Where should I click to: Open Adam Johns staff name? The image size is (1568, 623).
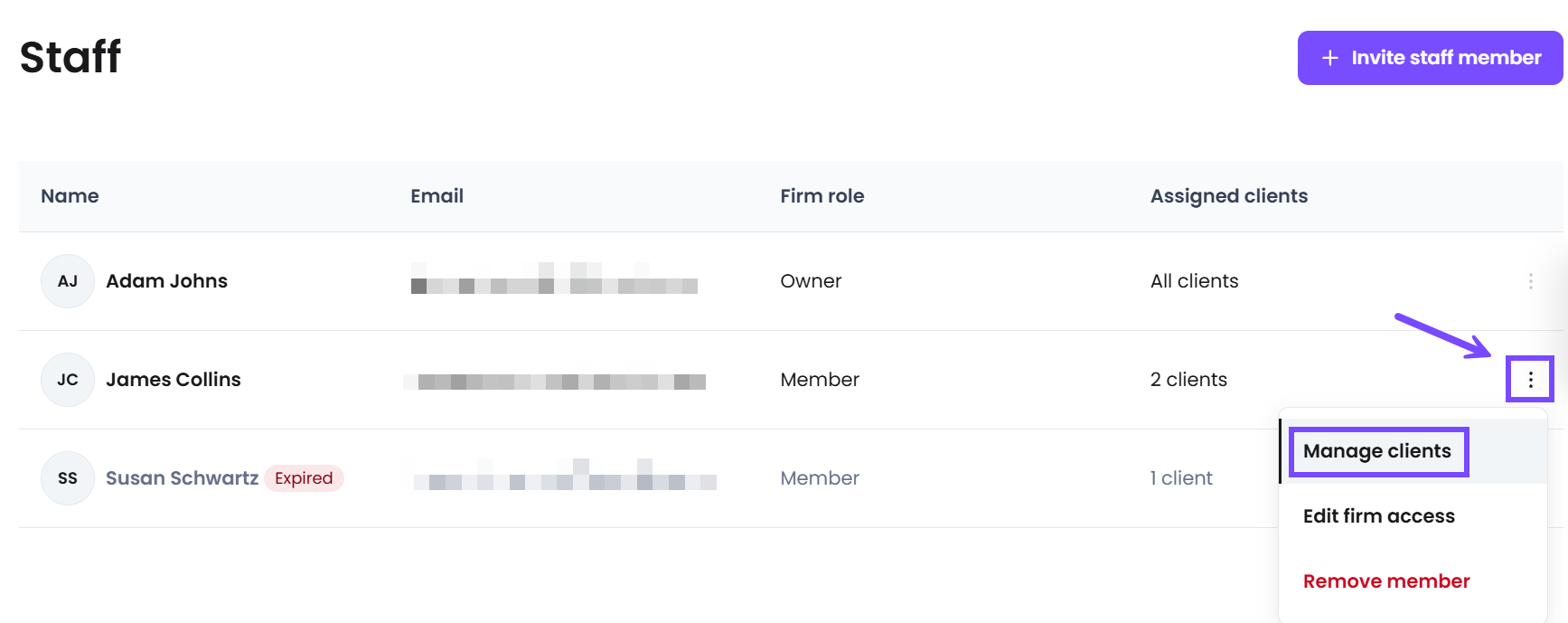pos(167,281)
